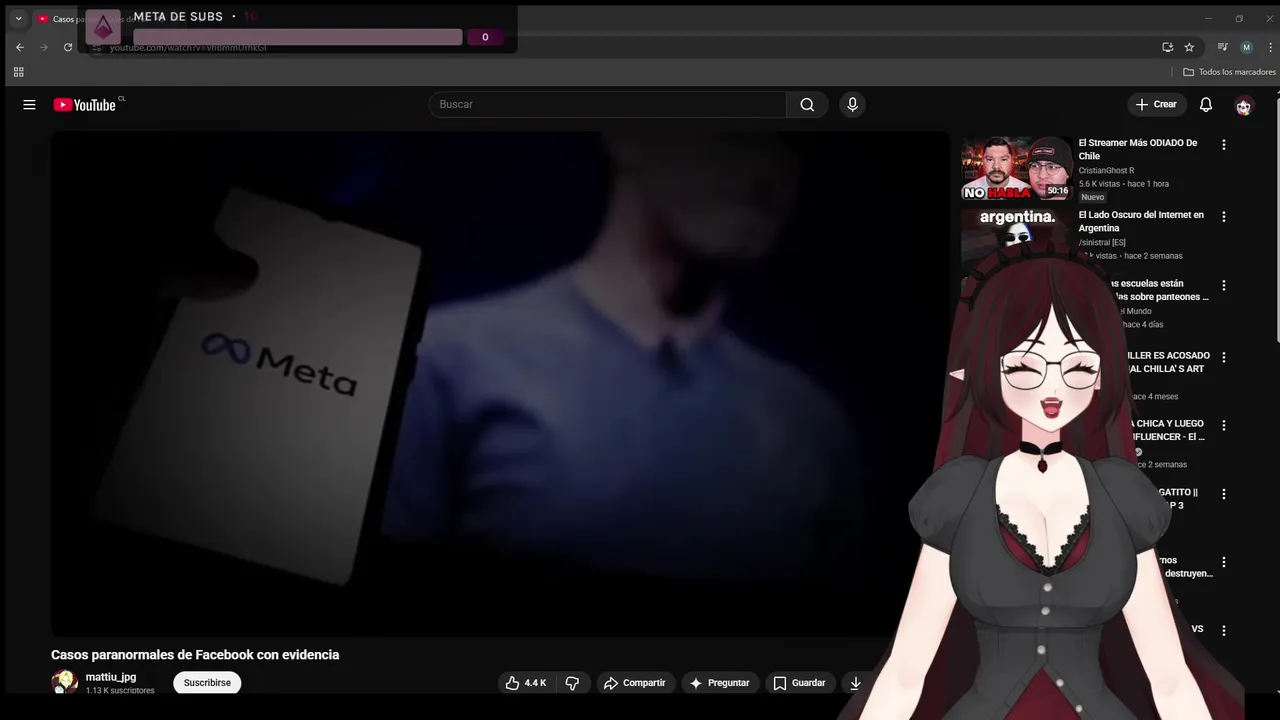This screenshot has height=720, width=1280.
Task: Open the notifications bell
Action: (1206, 105)
